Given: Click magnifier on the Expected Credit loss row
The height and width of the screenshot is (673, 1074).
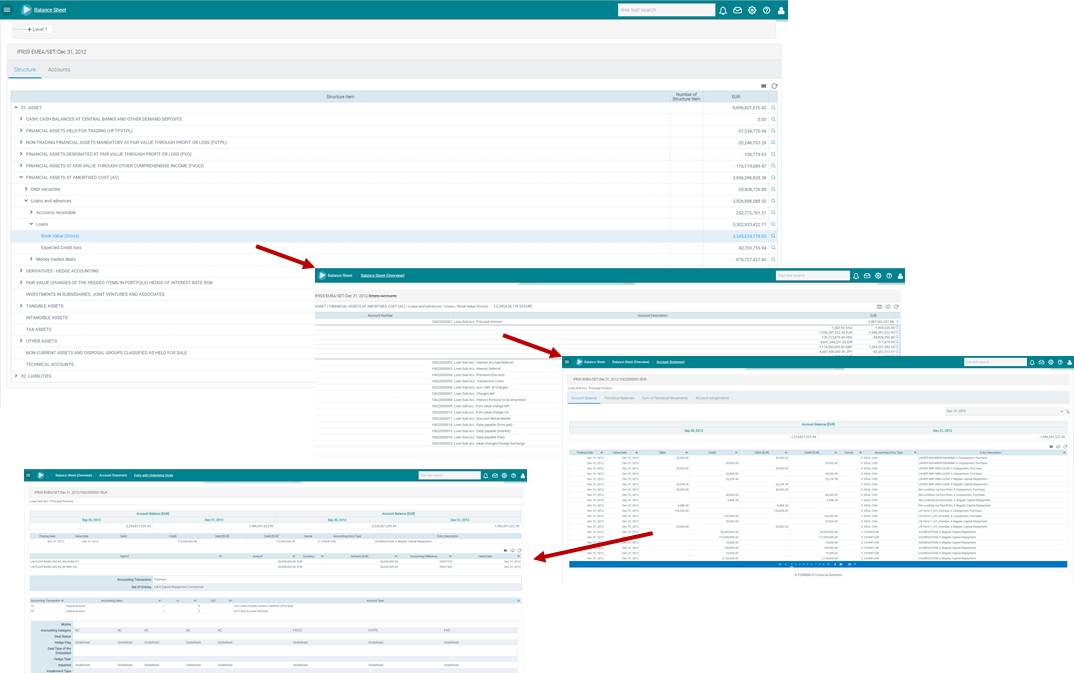Looking at the screenshot, I should click(x=773, y=248).
